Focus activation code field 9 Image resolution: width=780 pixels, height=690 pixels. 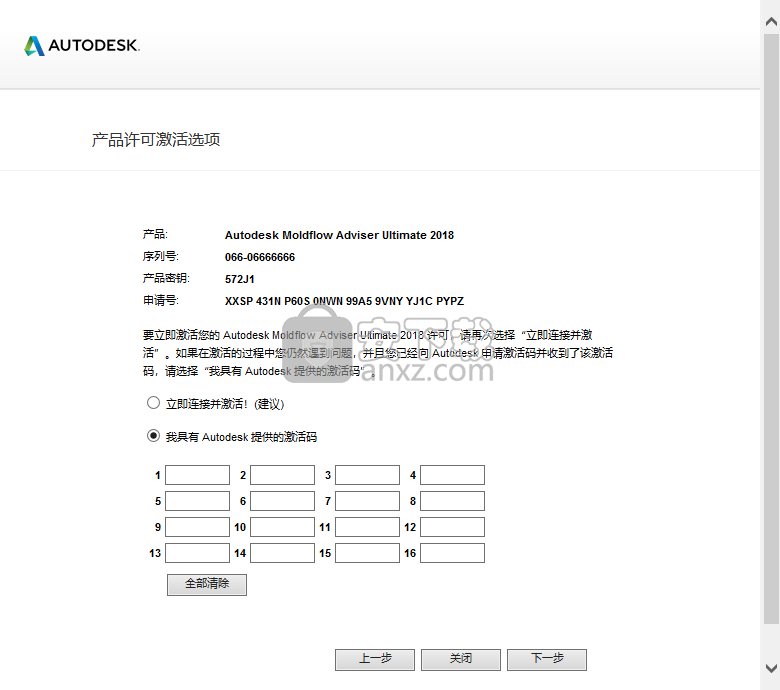[197, 527]
